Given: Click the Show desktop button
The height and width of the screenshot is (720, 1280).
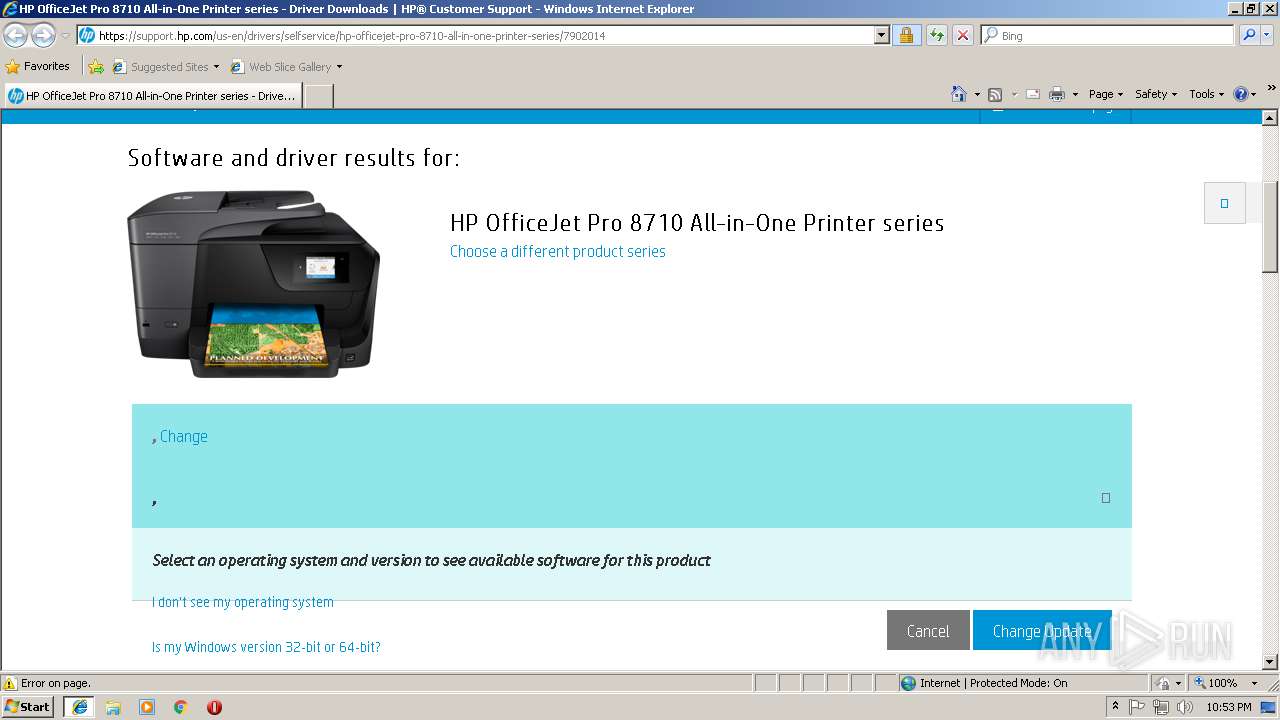Looking at the screenshot, I should click(1269, 707).
